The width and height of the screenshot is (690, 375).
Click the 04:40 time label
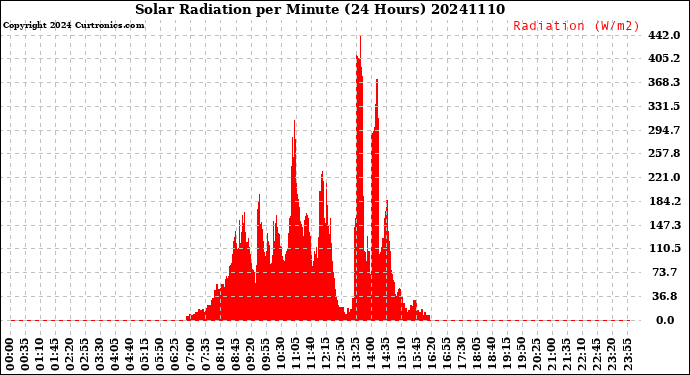(130, 355)
